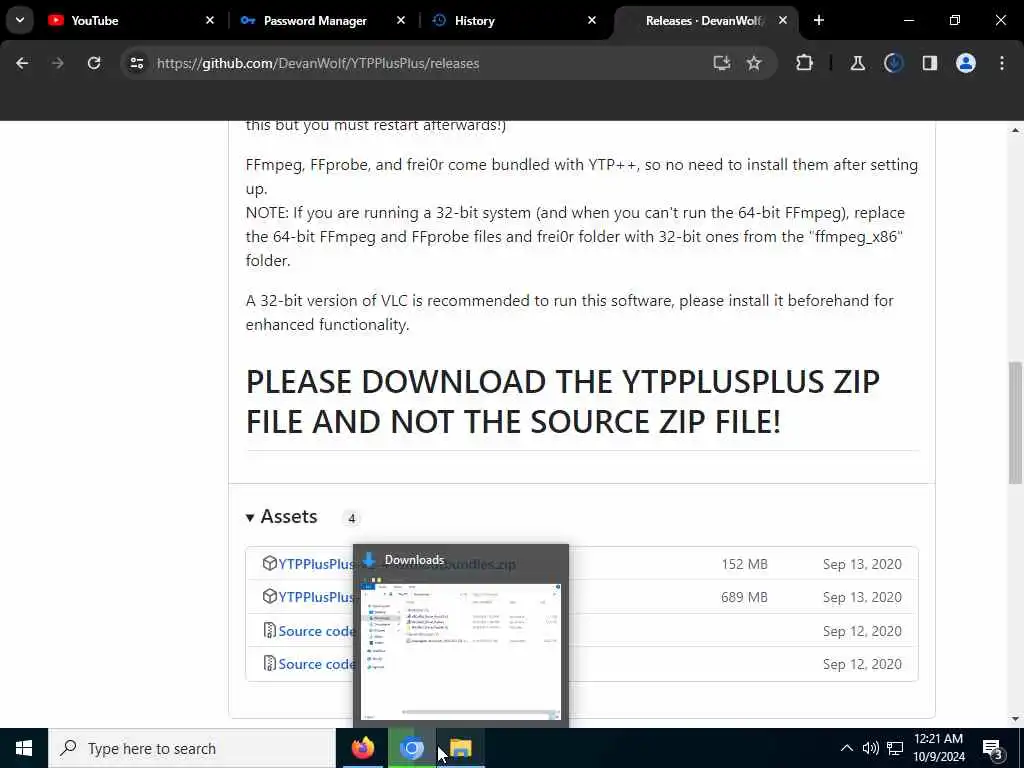Viewport: 1024px width, 768px height.
Task: Open the first YTPPlusPlus package download link
Action: coord(316,564)
